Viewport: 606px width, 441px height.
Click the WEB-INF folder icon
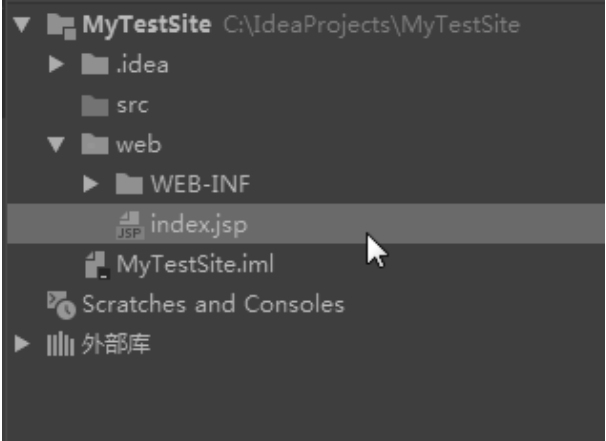click(x=129, y=184)
